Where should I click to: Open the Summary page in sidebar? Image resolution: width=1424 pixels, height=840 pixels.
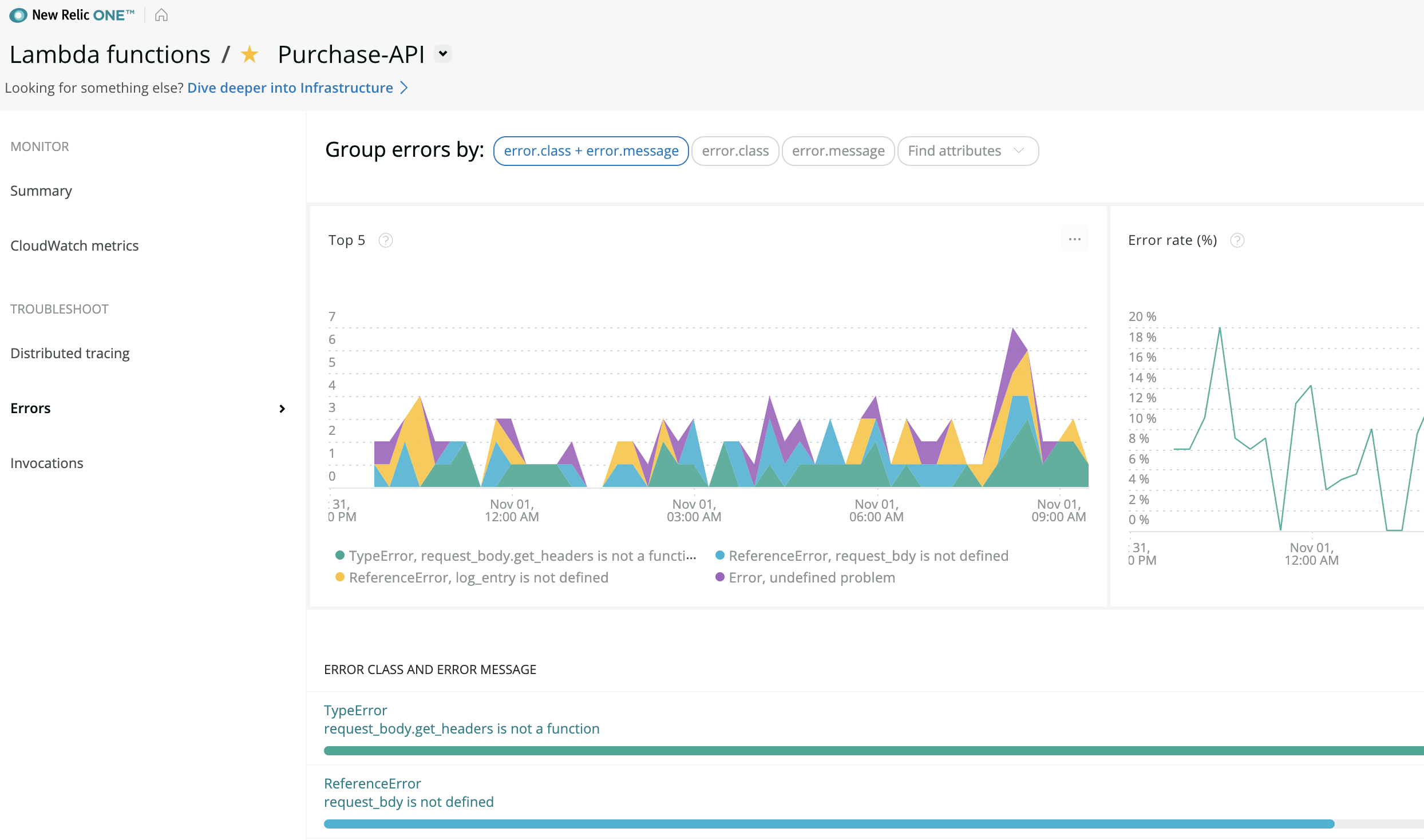click(x=41, y=191)
